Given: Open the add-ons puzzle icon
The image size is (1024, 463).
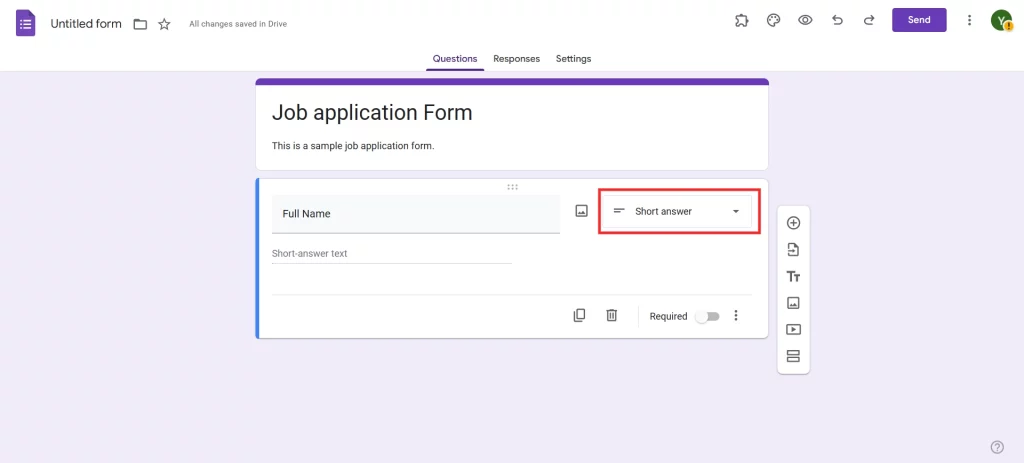Looking at the screenshot, I should (x=741, y=20).
